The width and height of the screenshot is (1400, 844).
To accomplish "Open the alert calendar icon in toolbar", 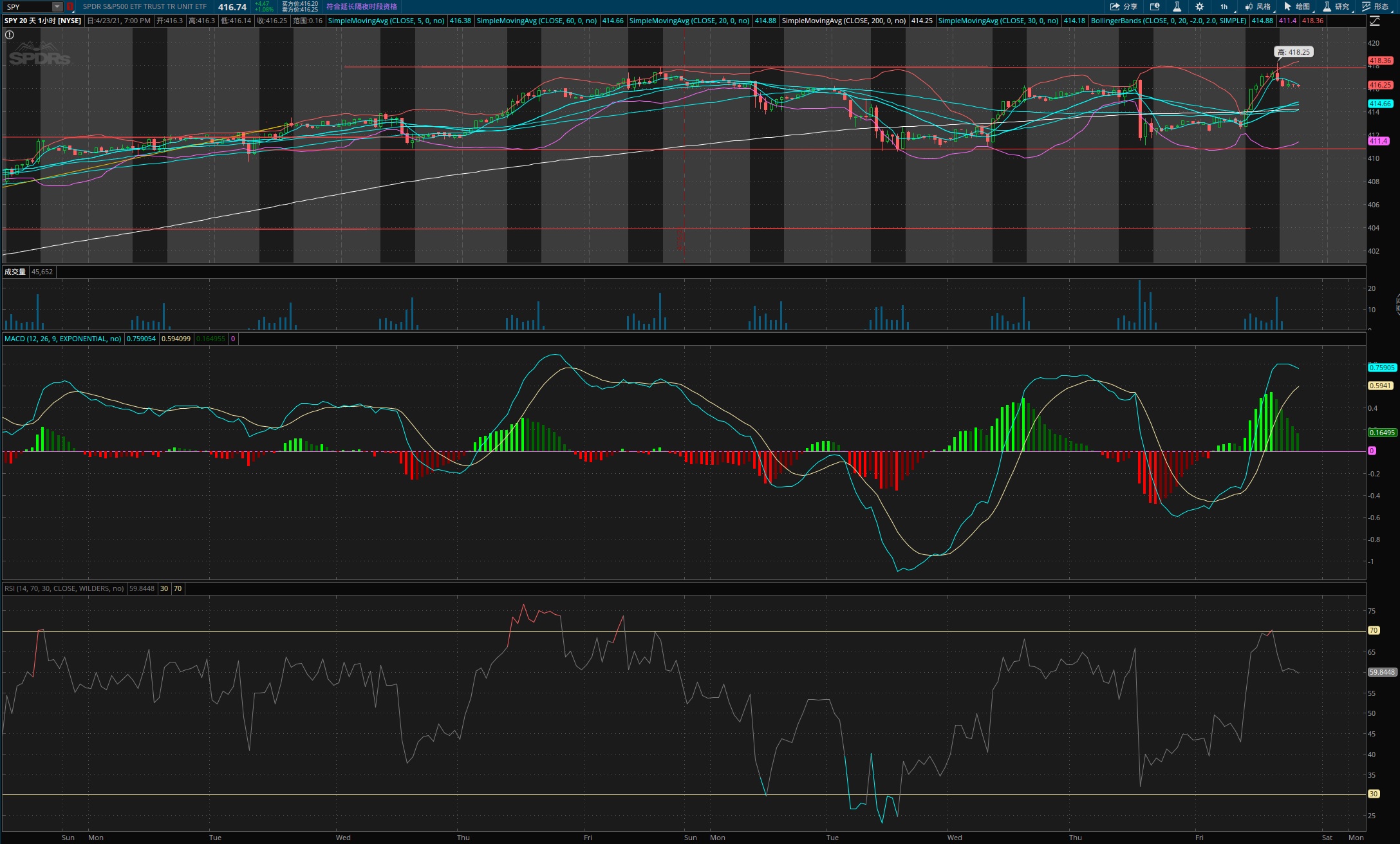I will click(x=1155, y=6).
